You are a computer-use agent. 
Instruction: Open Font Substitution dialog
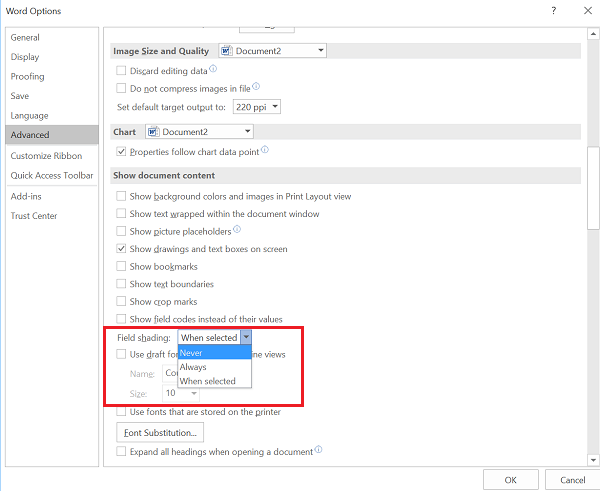tap(161, 432)
